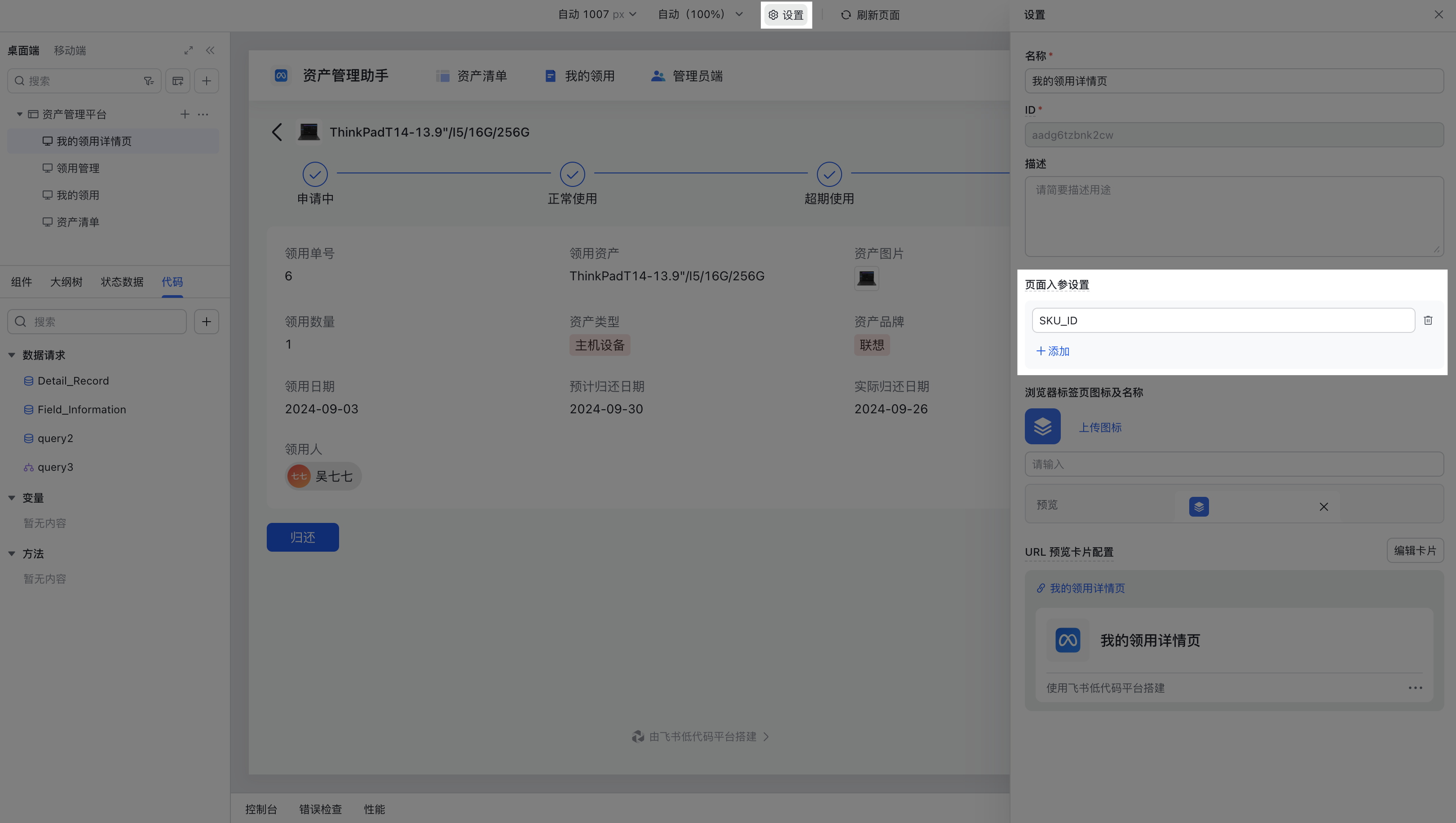This screenshot has width=1456, height=823.
Task: Delete the SKU_ID page parameter
Action: coord(1428,320)
